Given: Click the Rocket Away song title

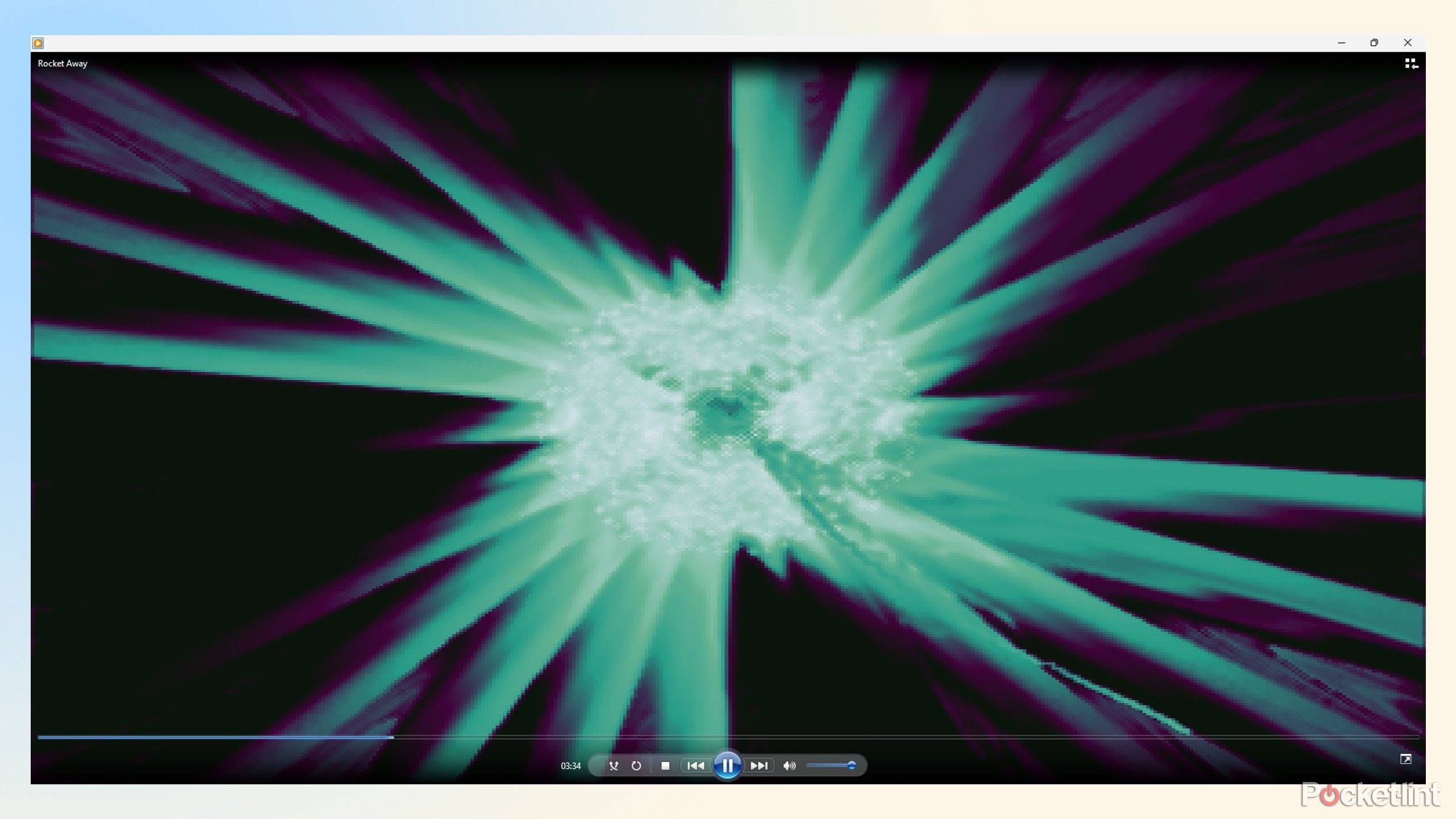Looking at the screenshot, I should point(63,64).
